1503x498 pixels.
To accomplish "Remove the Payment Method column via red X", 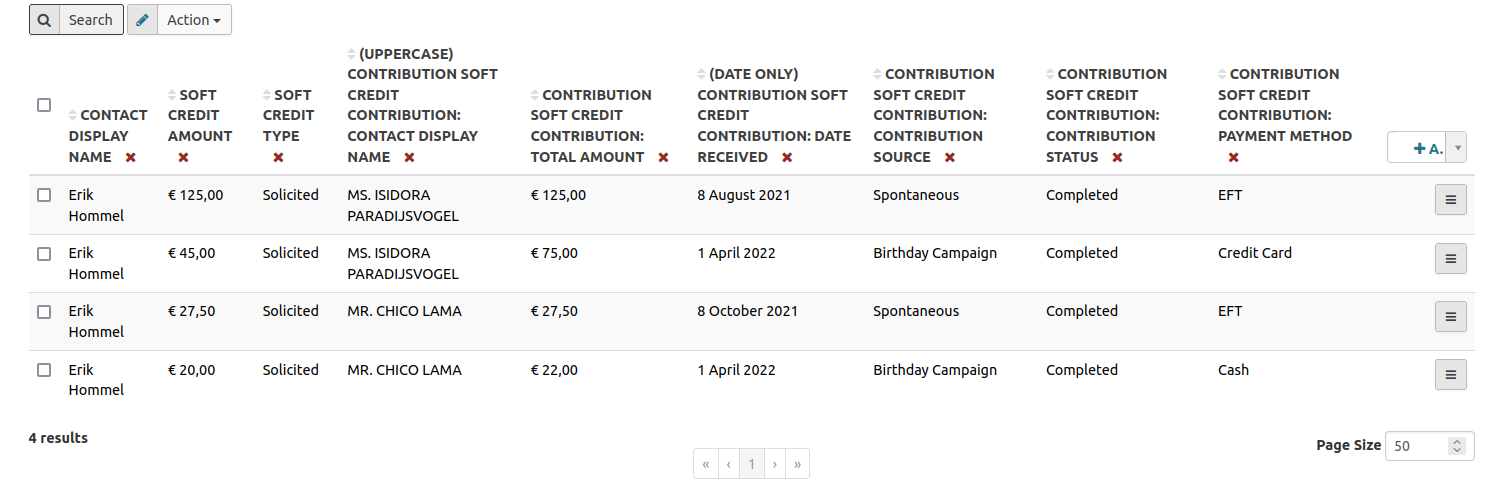I will point(1233,157).
